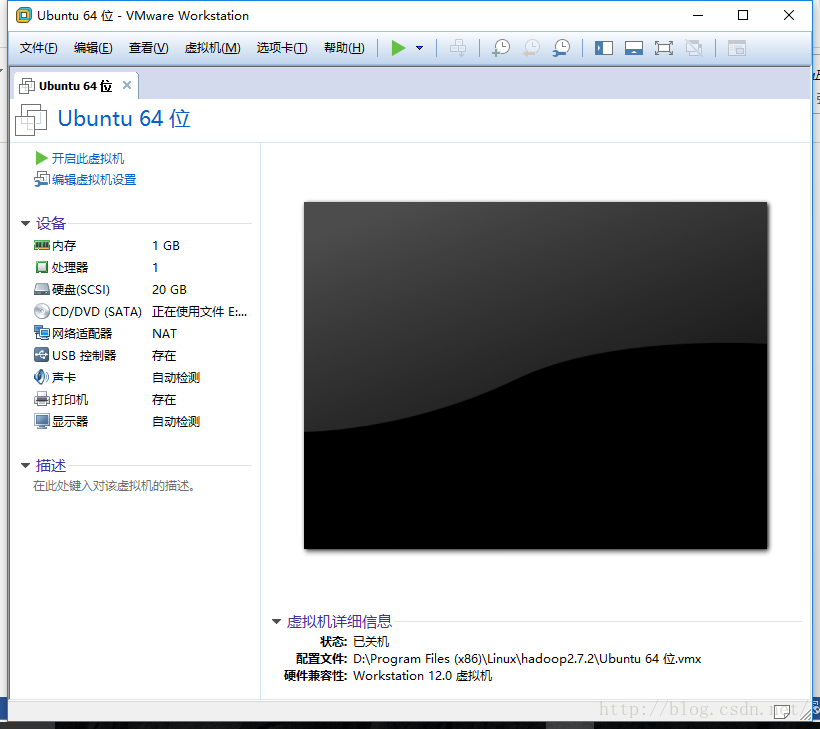The height and width of the screenshot is (729, 820).
Task: Click the 显示器 display icon
Action: (41, 422)
